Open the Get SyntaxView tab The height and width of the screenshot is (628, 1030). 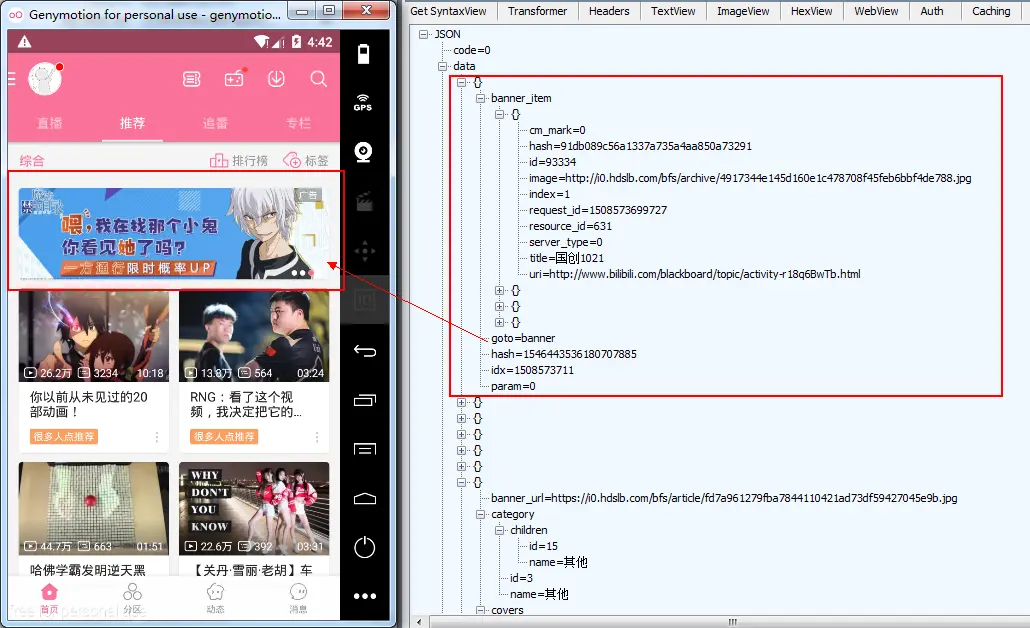[x=449, y=11]
